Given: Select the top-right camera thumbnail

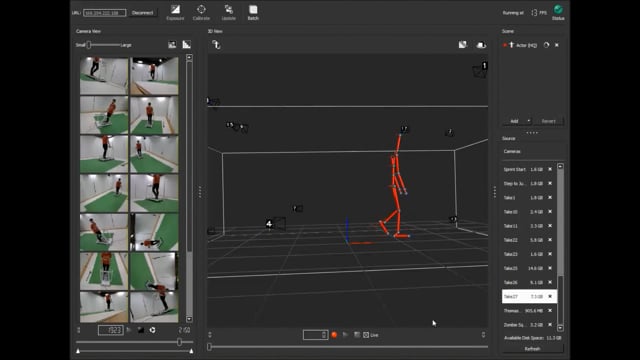Looking at the screenshot, I should pyautogui.click(x=154, y=76).
